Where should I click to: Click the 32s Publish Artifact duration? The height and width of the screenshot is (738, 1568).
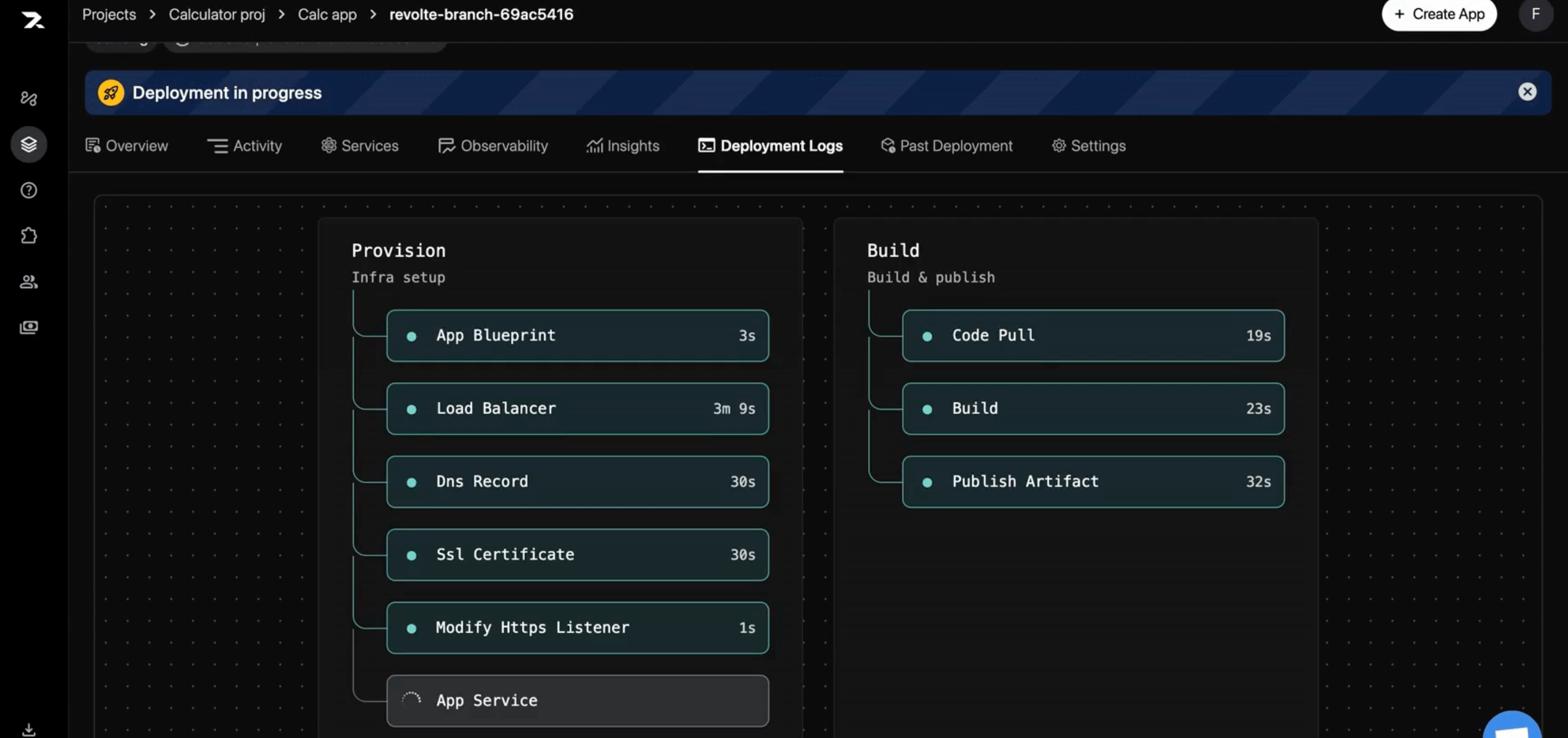(1258, 481)
